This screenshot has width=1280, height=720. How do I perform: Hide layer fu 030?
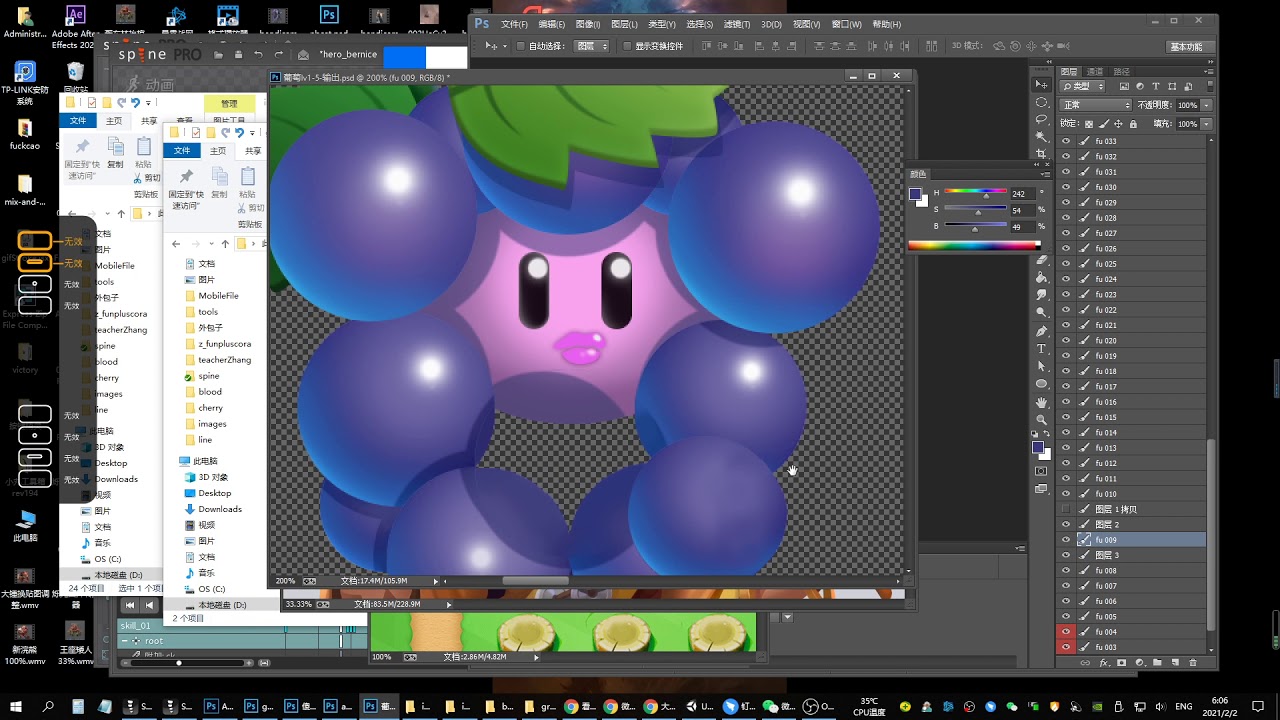coord(1065,188)
